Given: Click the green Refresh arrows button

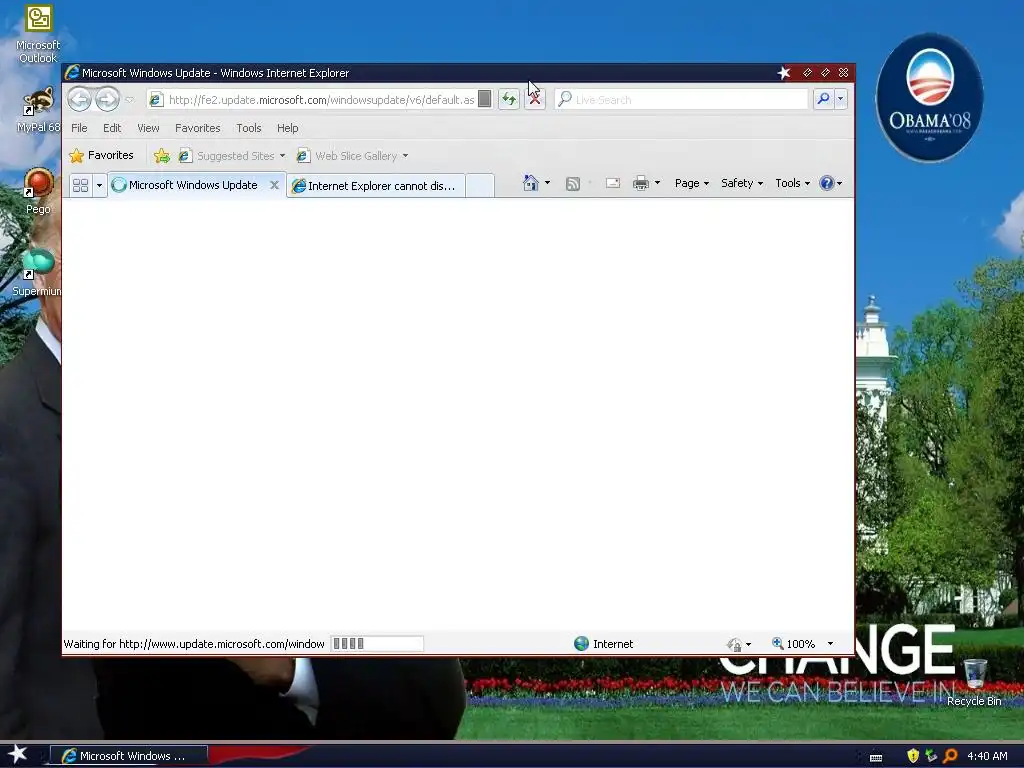Looking at the screenshot, I should [509, 100].
